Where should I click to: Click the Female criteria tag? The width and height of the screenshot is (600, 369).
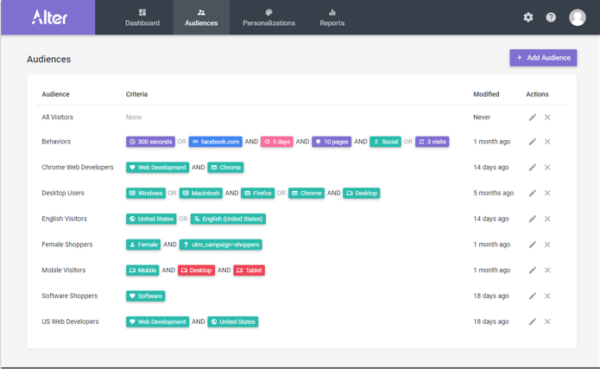click(143, 244)
